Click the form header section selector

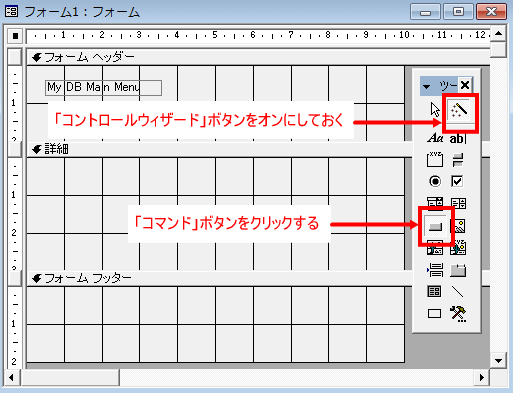pos(15,57)
